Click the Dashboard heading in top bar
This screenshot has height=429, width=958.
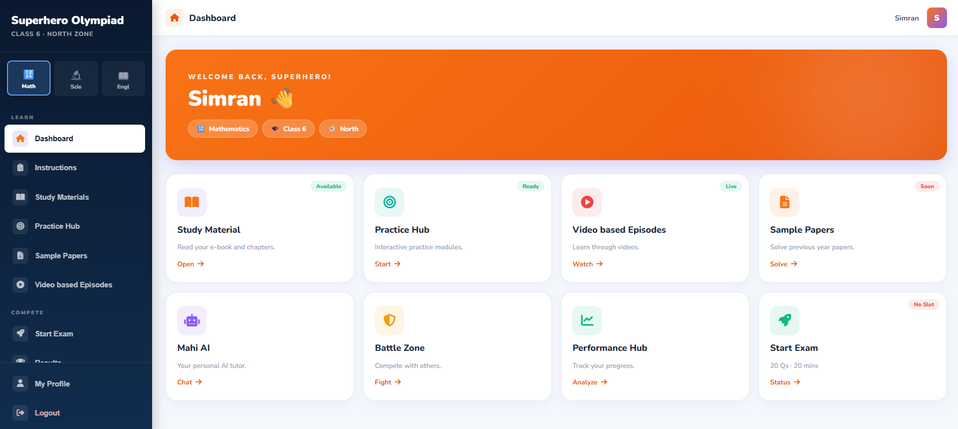[x=213, y=18]
